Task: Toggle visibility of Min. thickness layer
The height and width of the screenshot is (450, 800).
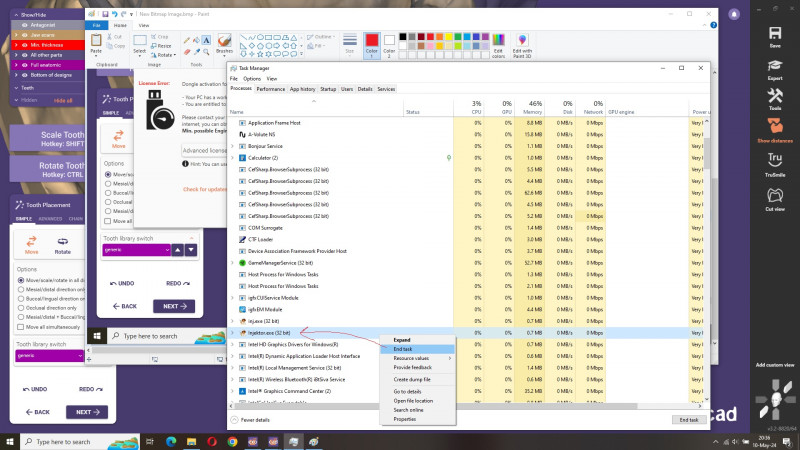Action: (x=24, y=46)
